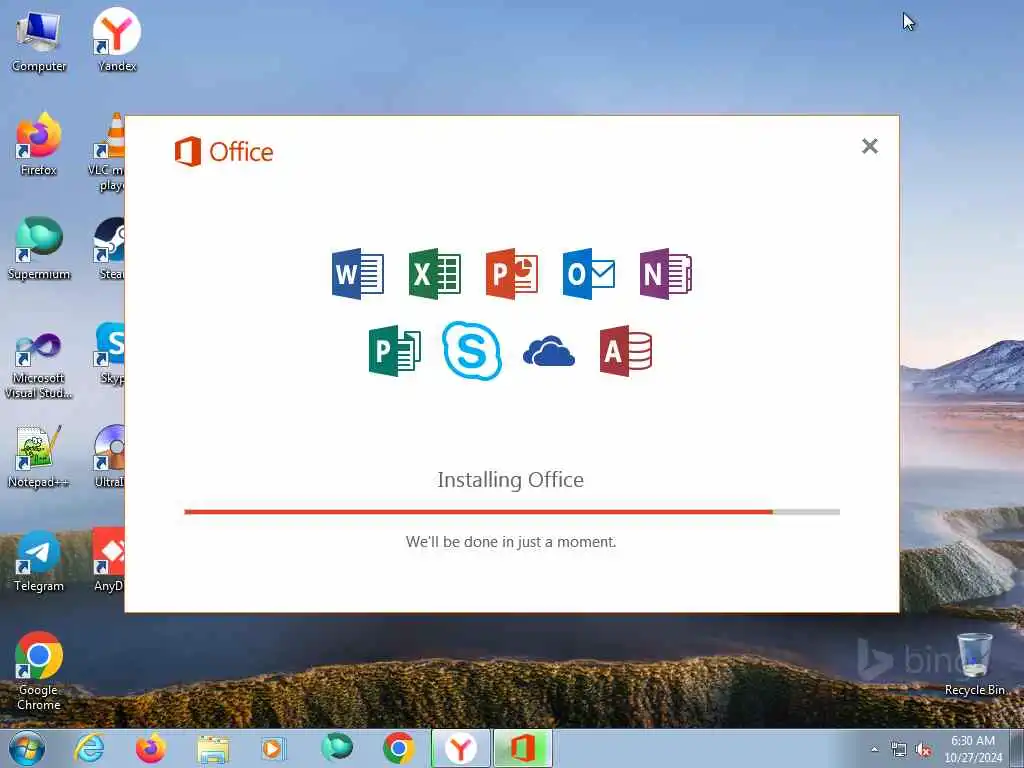Click the Skype for Business icon in the installer
Screen dimensions: 1024x768
pos(472,351)
